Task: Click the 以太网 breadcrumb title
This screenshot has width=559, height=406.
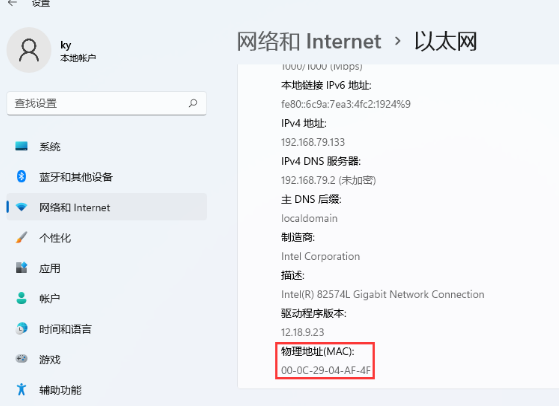Action: pyautogui.click(x=446, y=41)
